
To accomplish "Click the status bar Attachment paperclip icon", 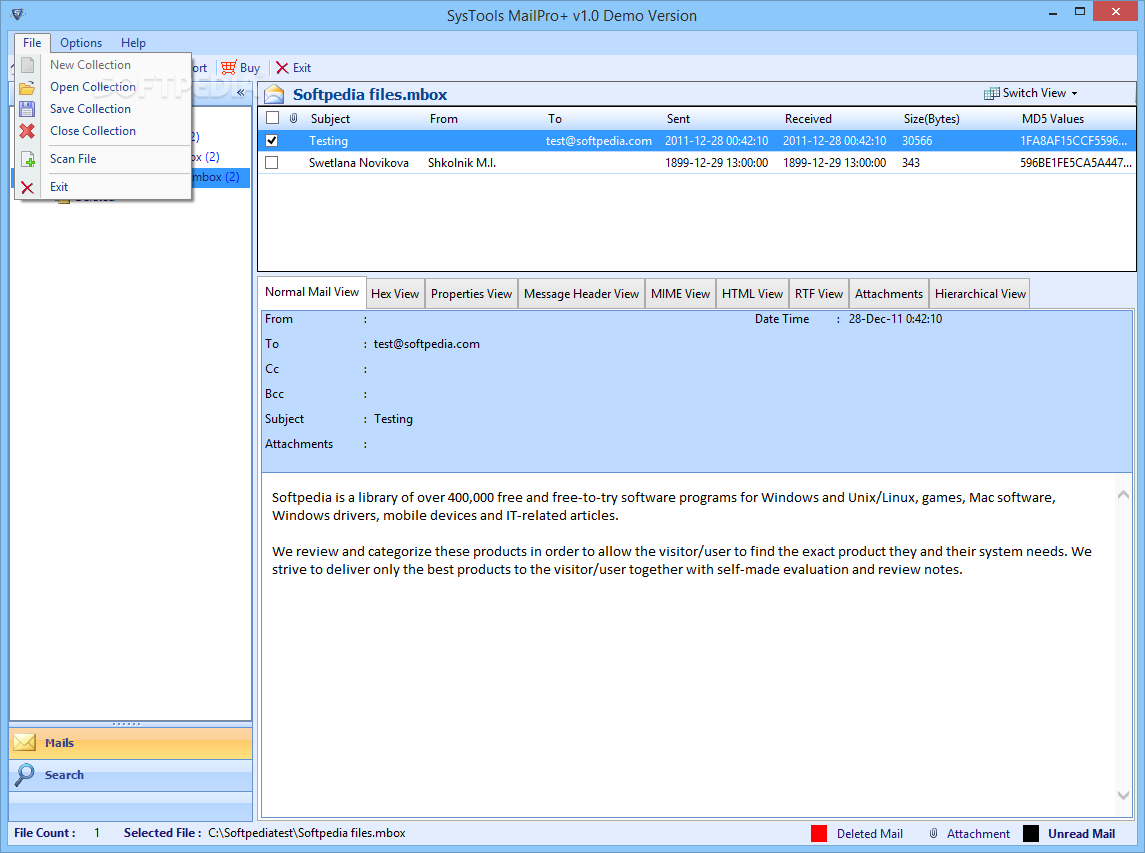I will click(933, 833).
